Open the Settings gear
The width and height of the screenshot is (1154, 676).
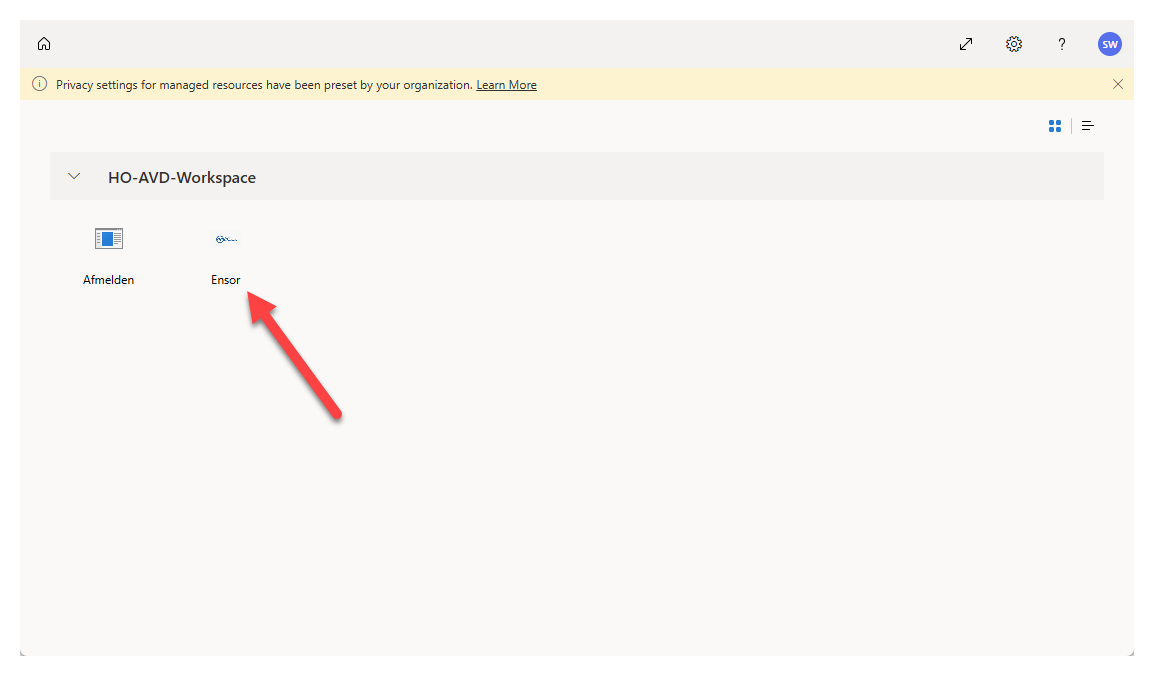[1014, 44]
